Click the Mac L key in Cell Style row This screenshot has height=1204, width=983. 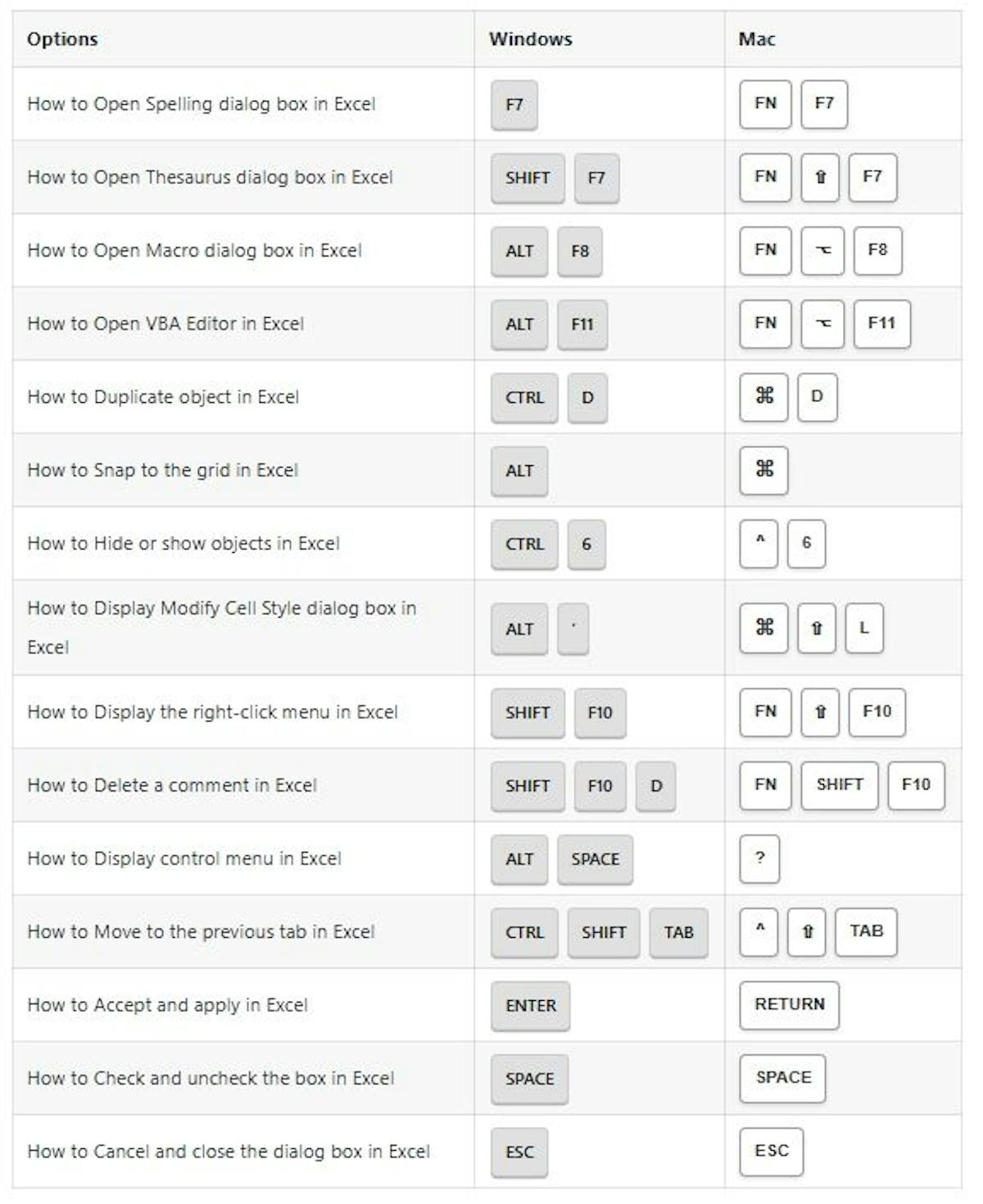(x=864, y=628)
